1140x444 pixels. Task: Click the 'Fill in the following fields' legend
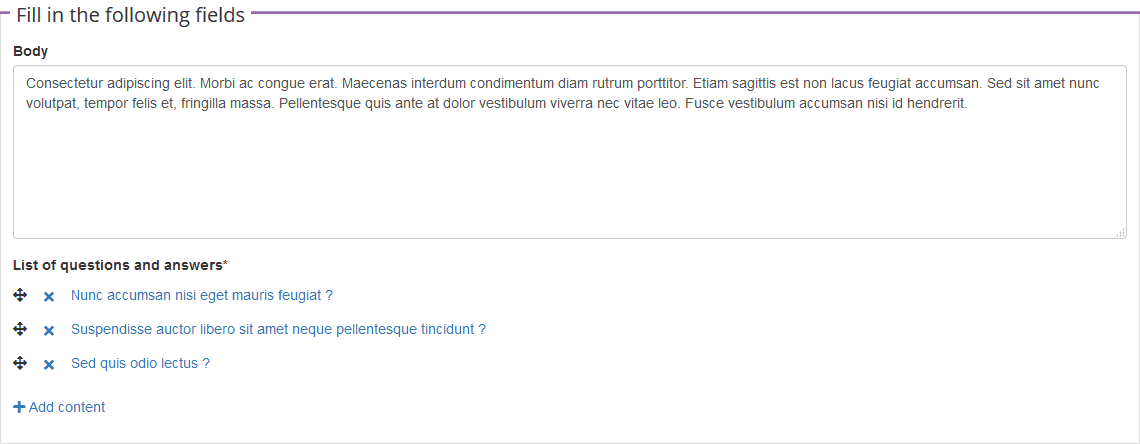[x=130, y=16]
